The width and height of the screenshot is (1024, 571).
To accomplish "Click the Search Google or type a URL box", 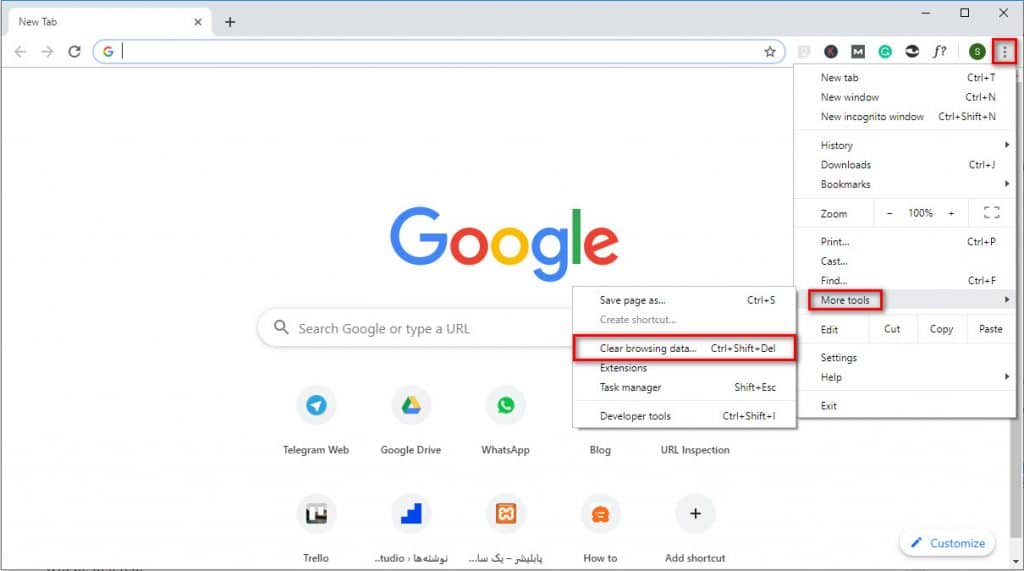I will coord(416,328).
